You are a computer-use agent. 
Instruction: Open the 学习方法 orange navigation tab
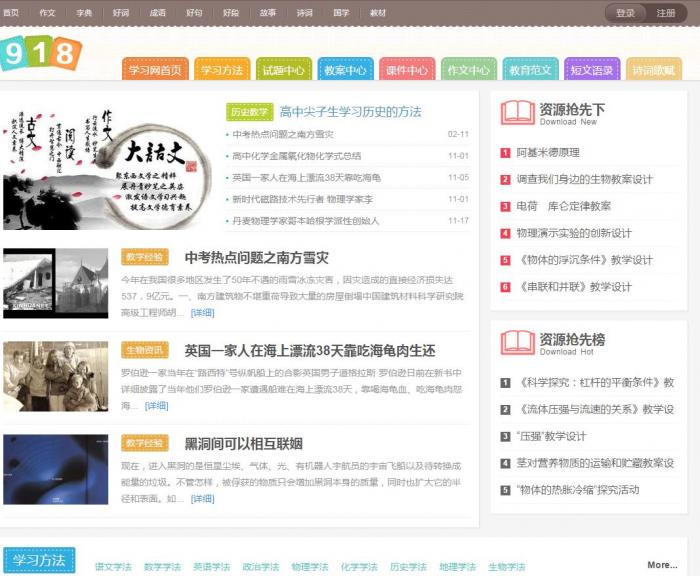[221, 70]
